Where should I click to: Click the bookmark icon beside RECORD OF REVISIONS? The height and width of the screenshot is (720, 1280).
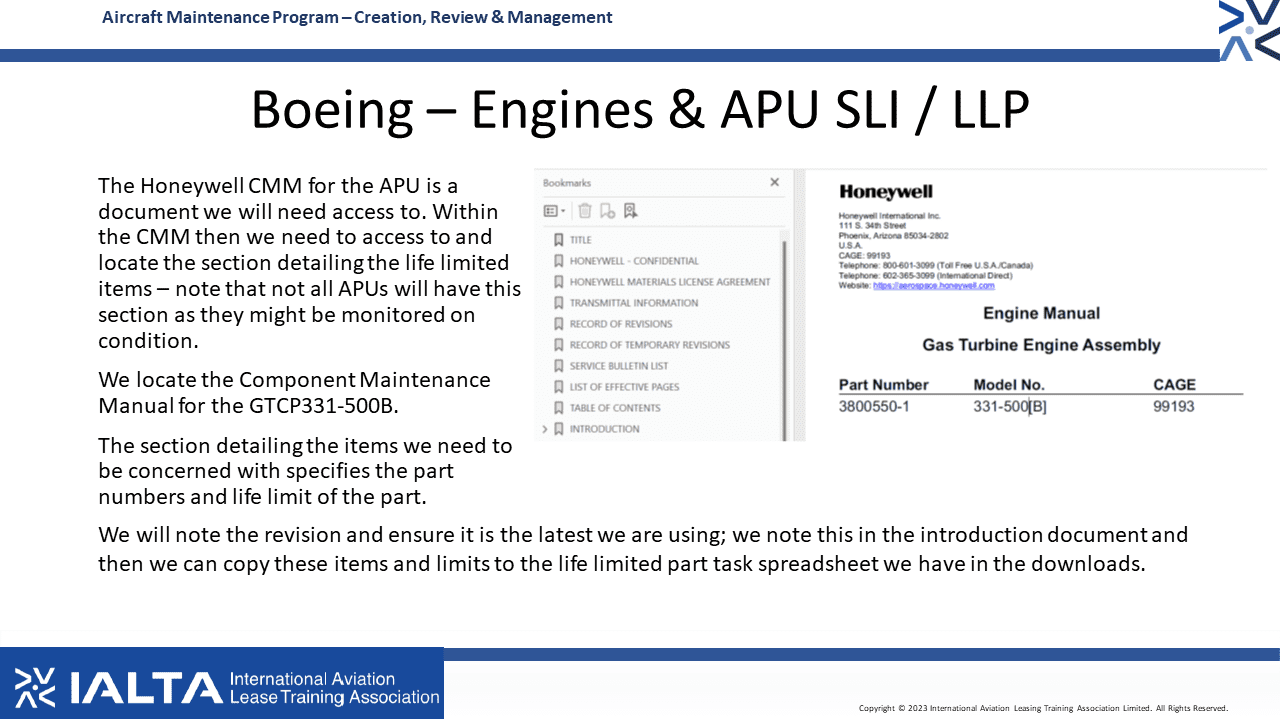coord(559,324)
